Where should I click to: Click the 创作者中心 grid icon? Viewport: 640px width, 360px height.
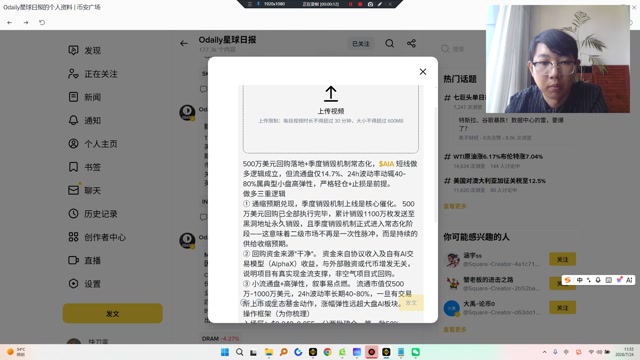[73, 237]
